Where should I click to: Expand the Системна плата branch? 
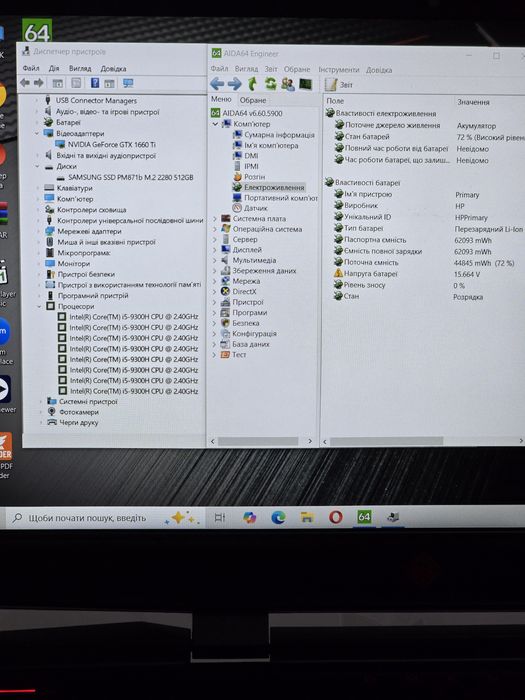(x=215, y=219)
